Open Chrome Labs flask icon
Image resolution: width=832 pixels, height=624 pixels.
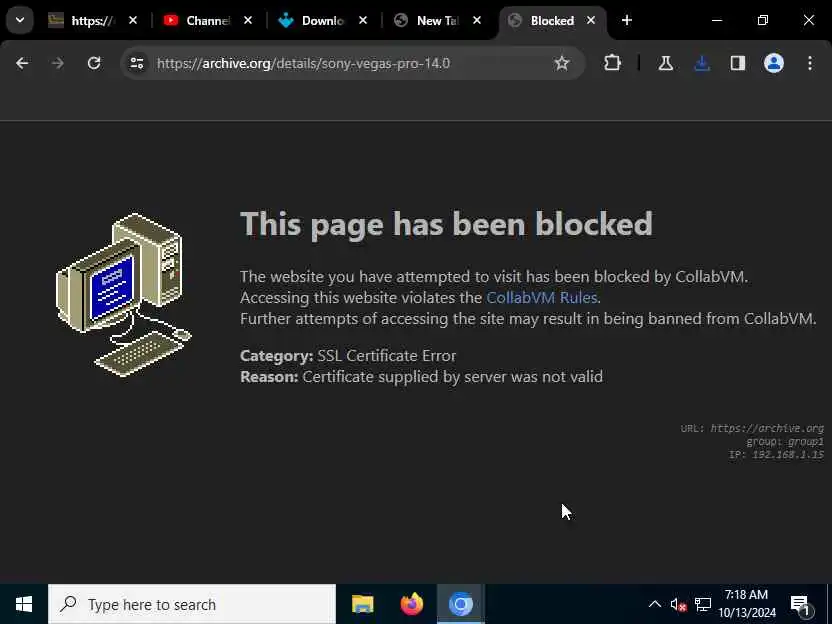(x=666, y=63)
